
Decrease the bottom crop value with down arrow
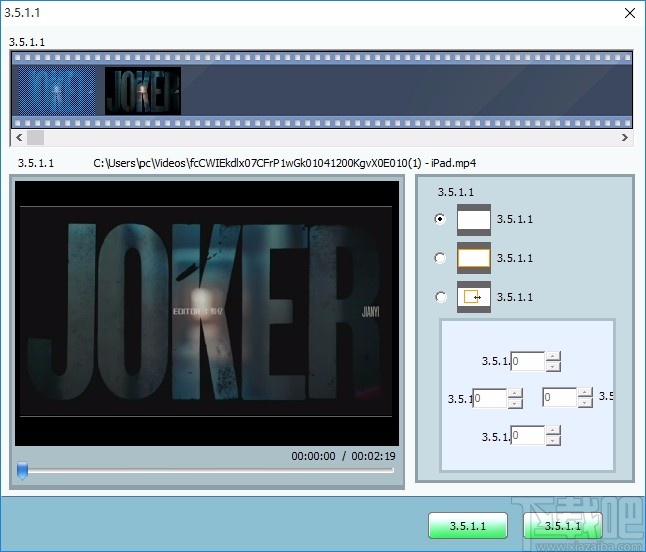click(x=553, y=440)
